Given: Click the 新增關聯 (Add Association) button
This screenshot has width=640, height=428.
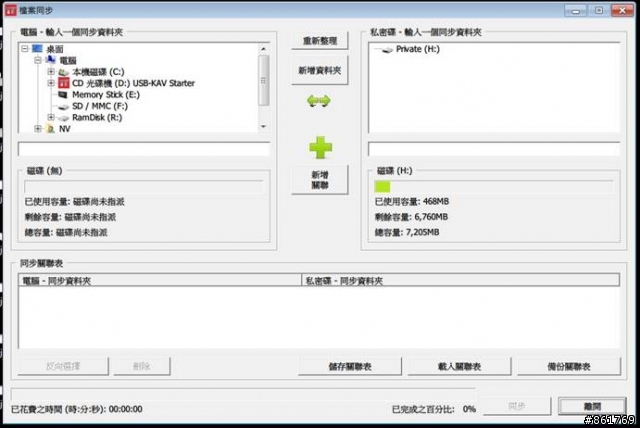Looking at the screenshot, I should pyautogui.click(x=320, y=180).
